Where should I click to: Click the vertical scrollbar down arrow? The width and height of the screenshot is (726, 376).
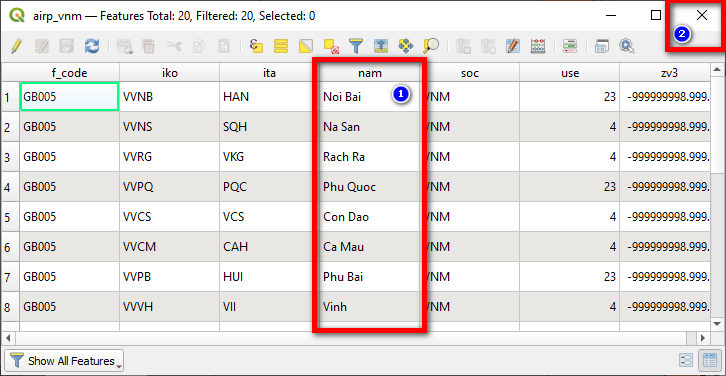717,324
